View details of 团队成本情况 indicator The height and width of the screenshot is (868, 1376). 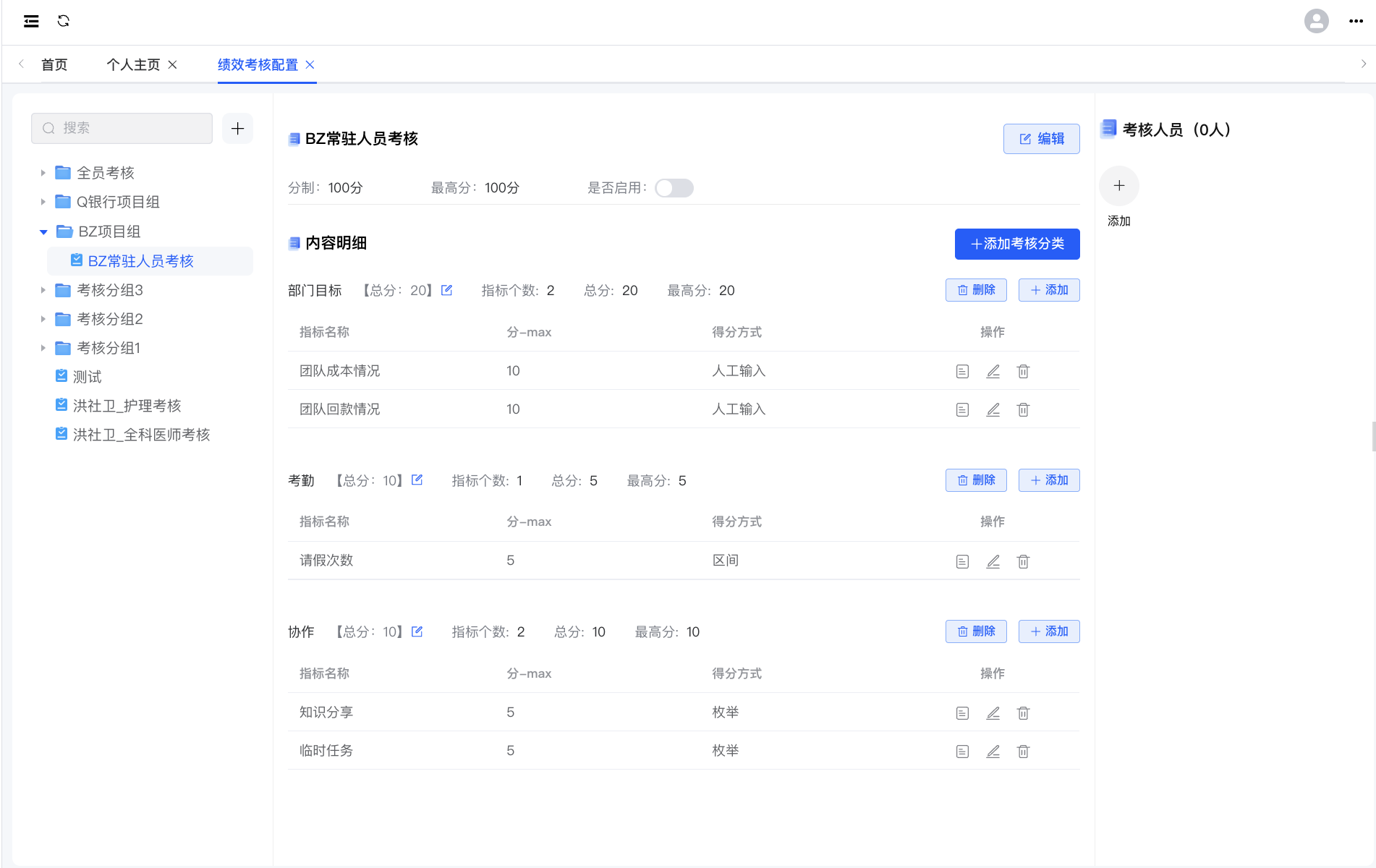point(962,371)
